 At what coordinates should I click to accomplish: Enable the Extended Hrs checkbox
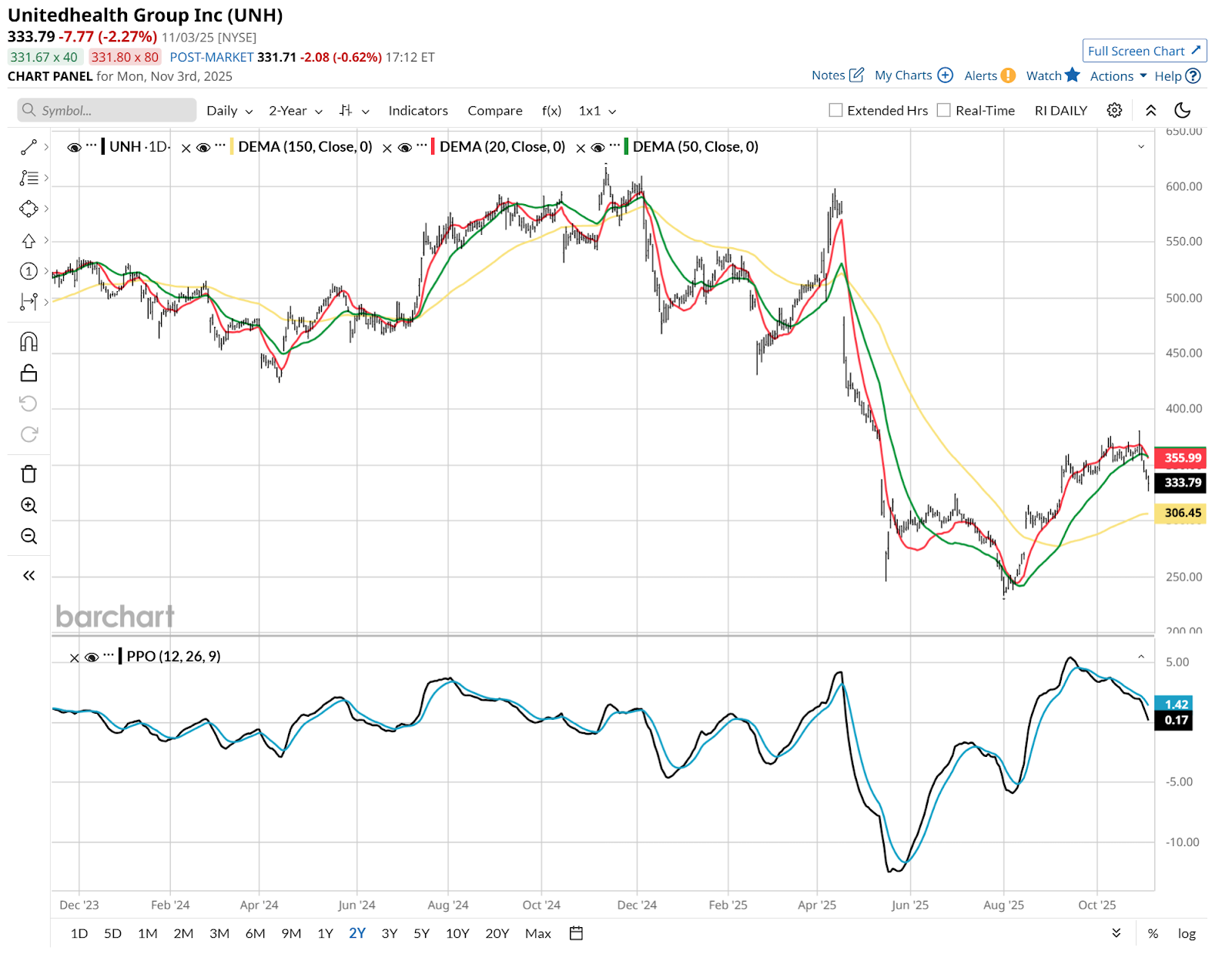pos(835,111)
